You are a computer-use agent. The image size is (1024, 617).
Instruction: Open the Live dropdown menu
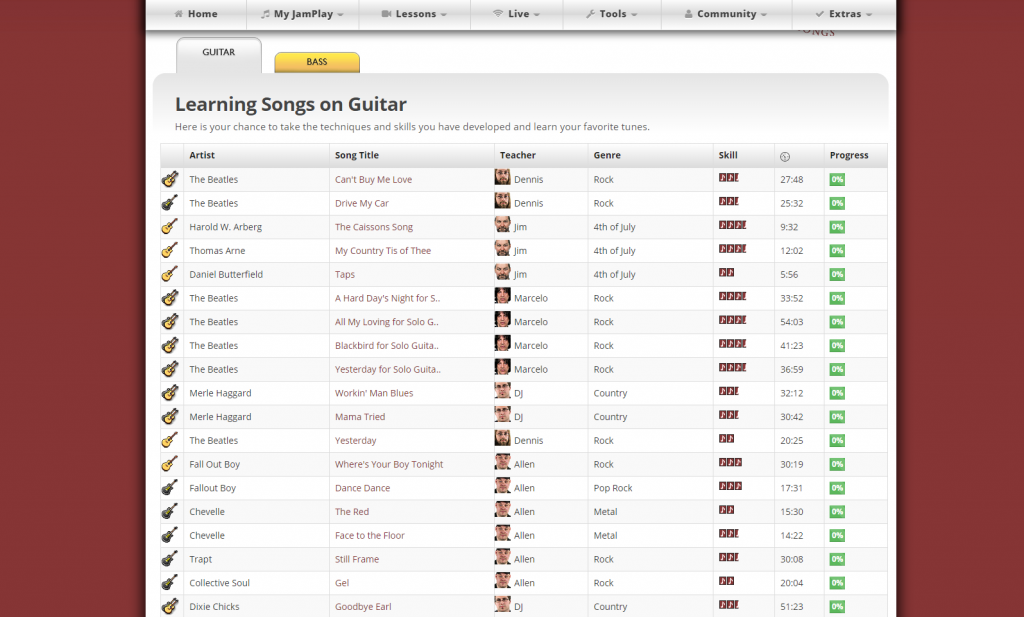(x=517, y=14)
